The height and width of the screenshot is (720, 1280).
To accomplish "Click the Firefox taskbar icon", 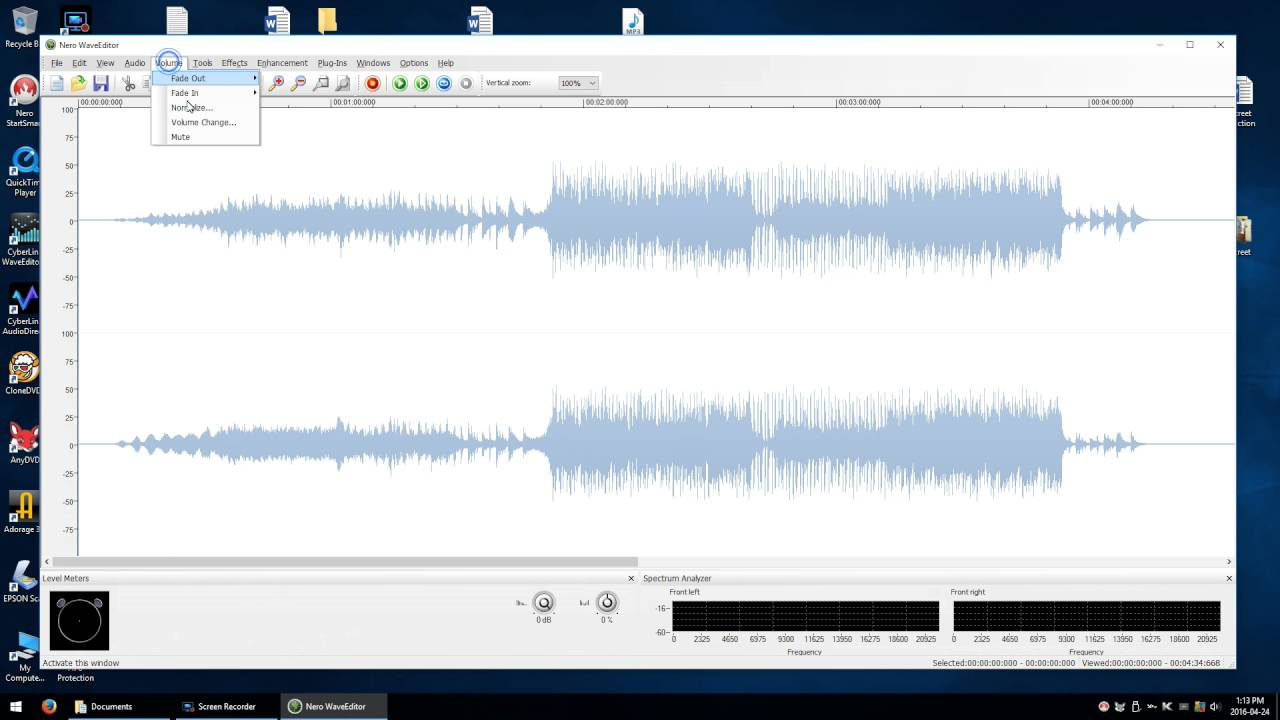I will pyautogui.click(x=49, y=706).
